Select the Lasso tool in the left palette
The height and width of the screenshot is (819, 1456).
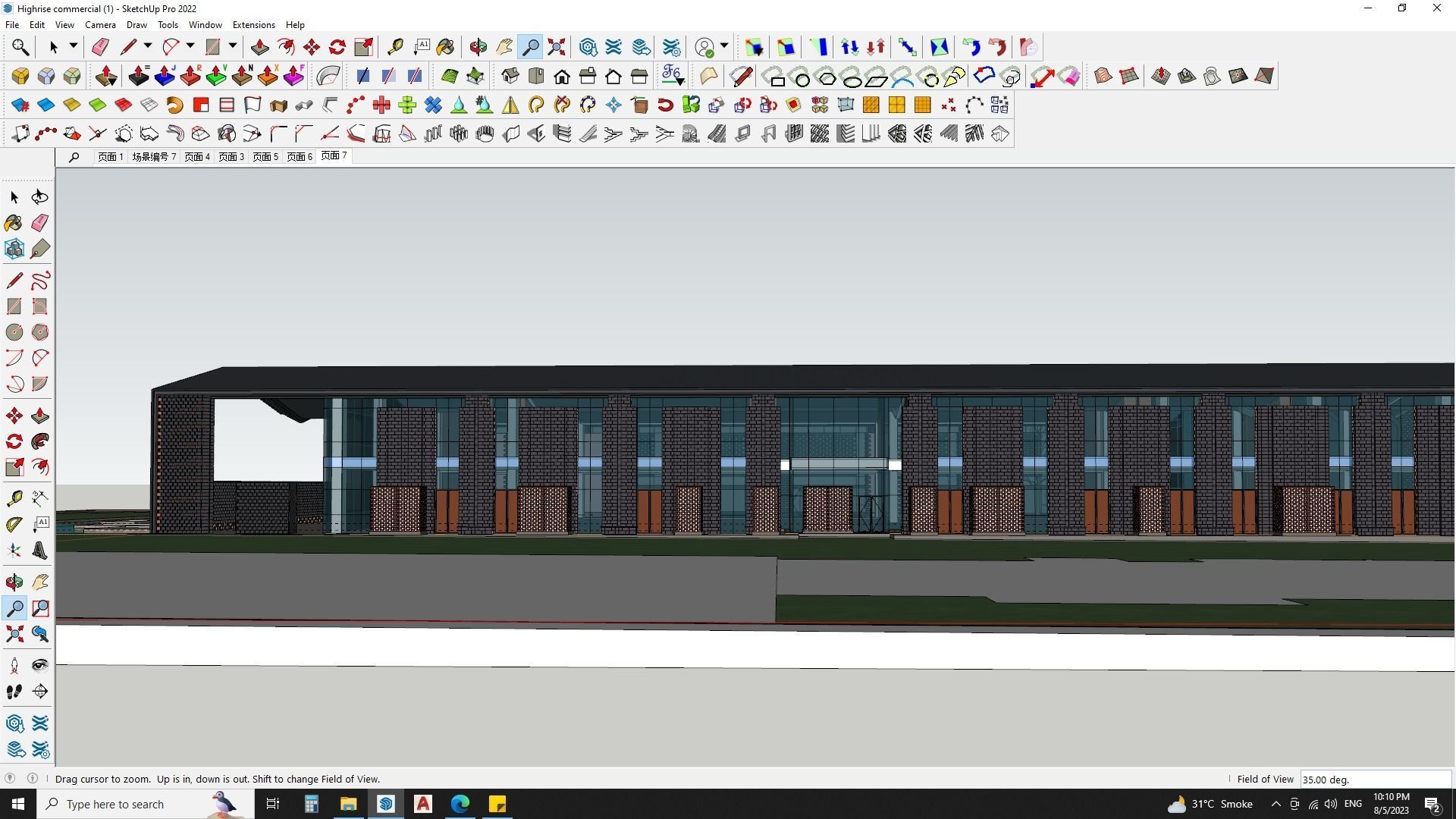39,197
